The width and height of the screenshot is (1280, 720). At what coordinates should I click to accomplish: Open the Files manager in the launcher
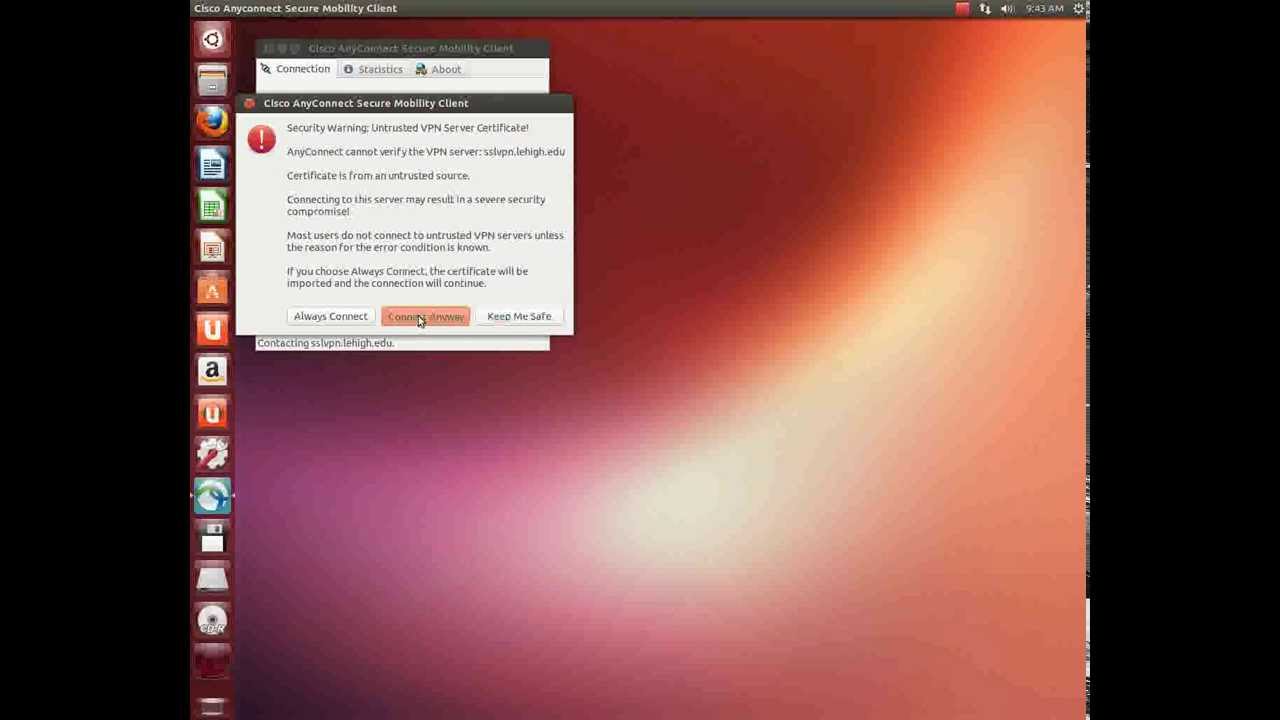[212, 81]
